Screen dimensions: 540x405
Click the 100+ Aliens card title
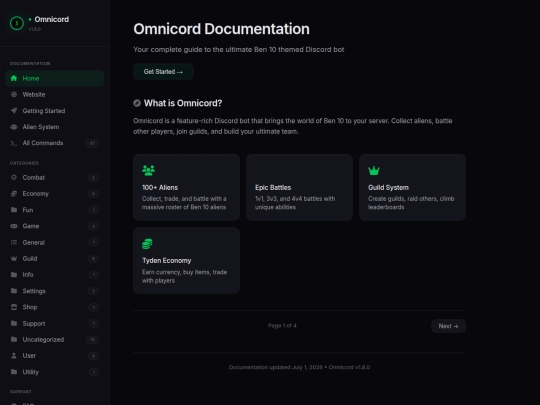click(160, 187)
